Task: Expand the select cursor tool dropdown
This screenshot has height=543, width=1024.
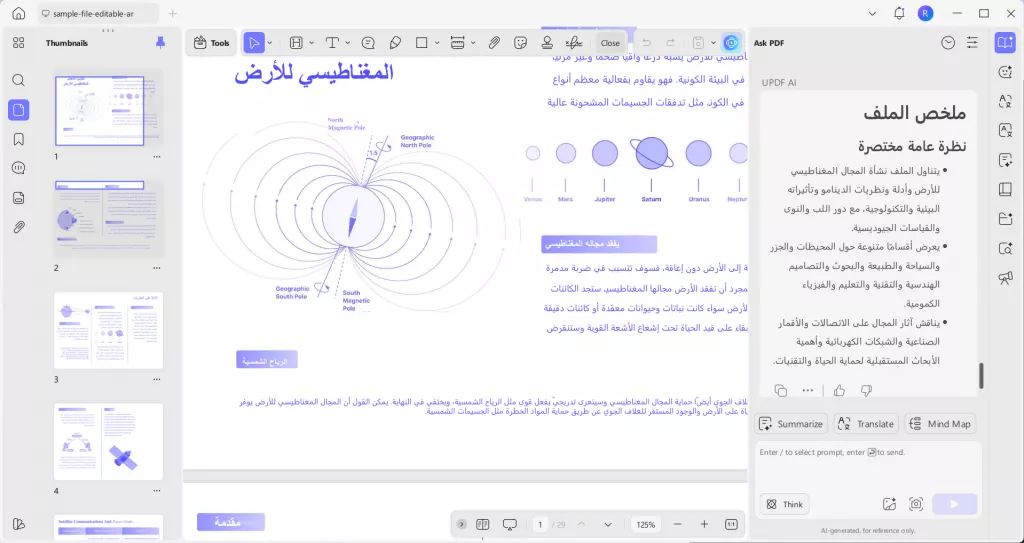Action: [x=270, y=43]
